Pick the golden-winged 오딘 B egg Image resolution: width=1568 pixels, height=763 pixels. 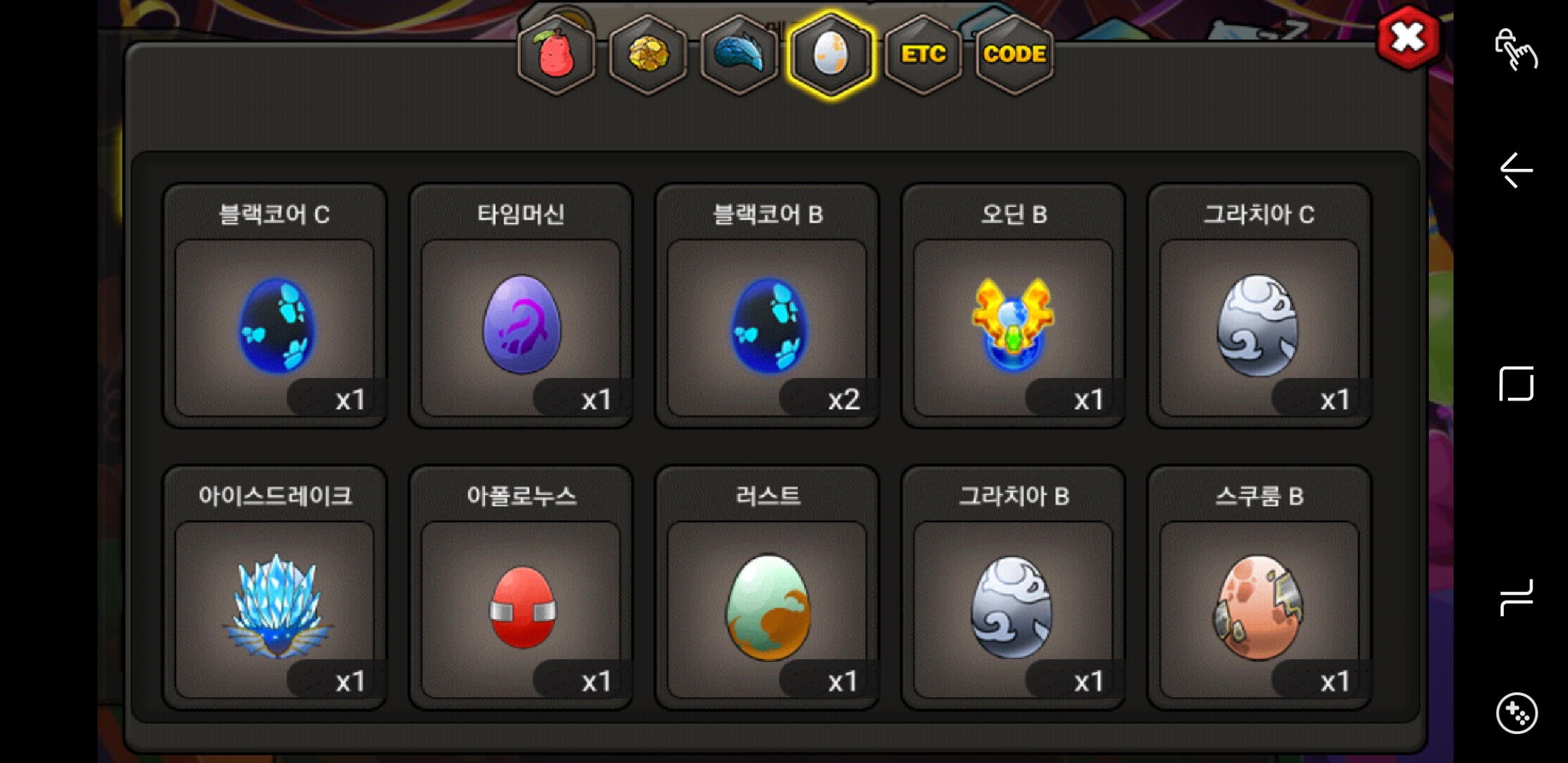pos(1014,305)
